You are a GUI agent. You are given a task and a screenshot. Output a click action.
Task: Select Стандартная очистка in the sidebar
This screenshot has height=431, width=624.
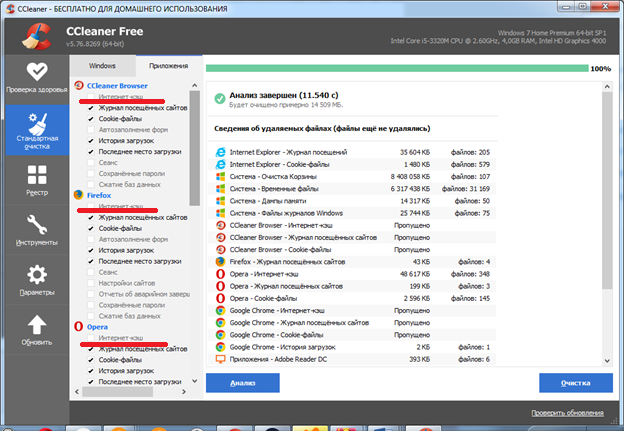point(37,130)
